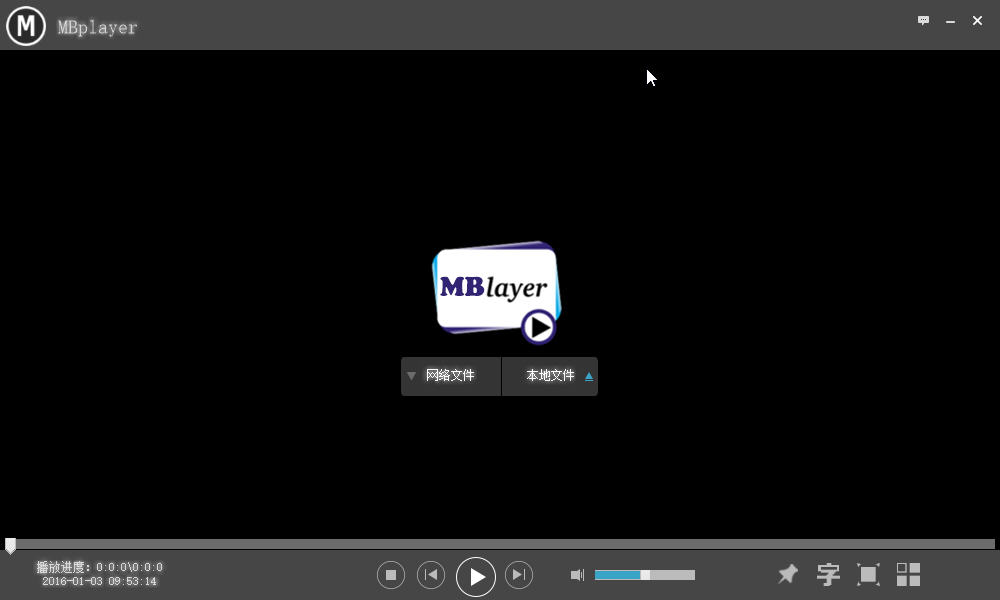Toggle the pin always-on-top icon

click(788, 574)
